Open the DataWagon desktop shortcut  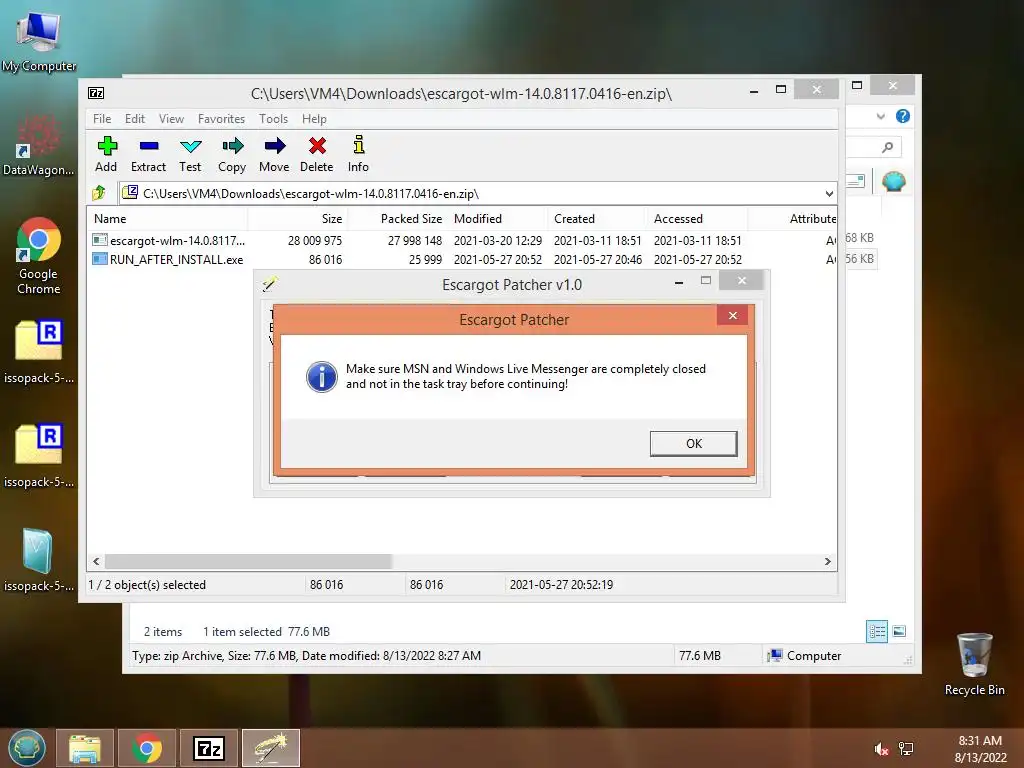[39, 145]
